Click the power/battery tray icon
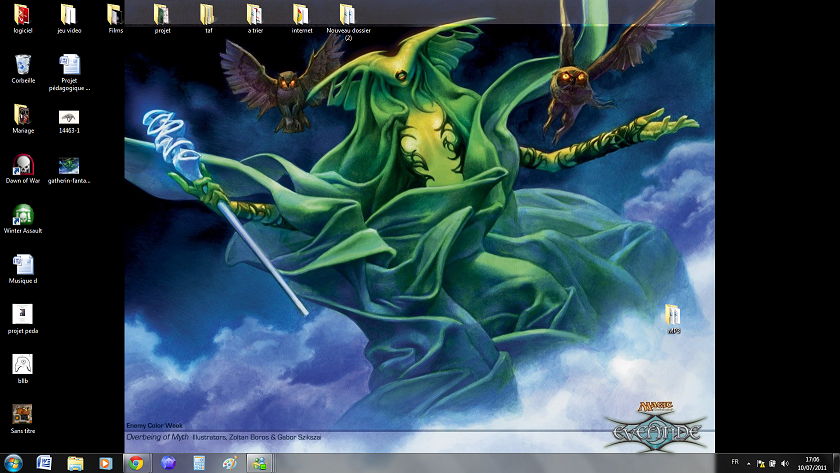 (772, 463)
